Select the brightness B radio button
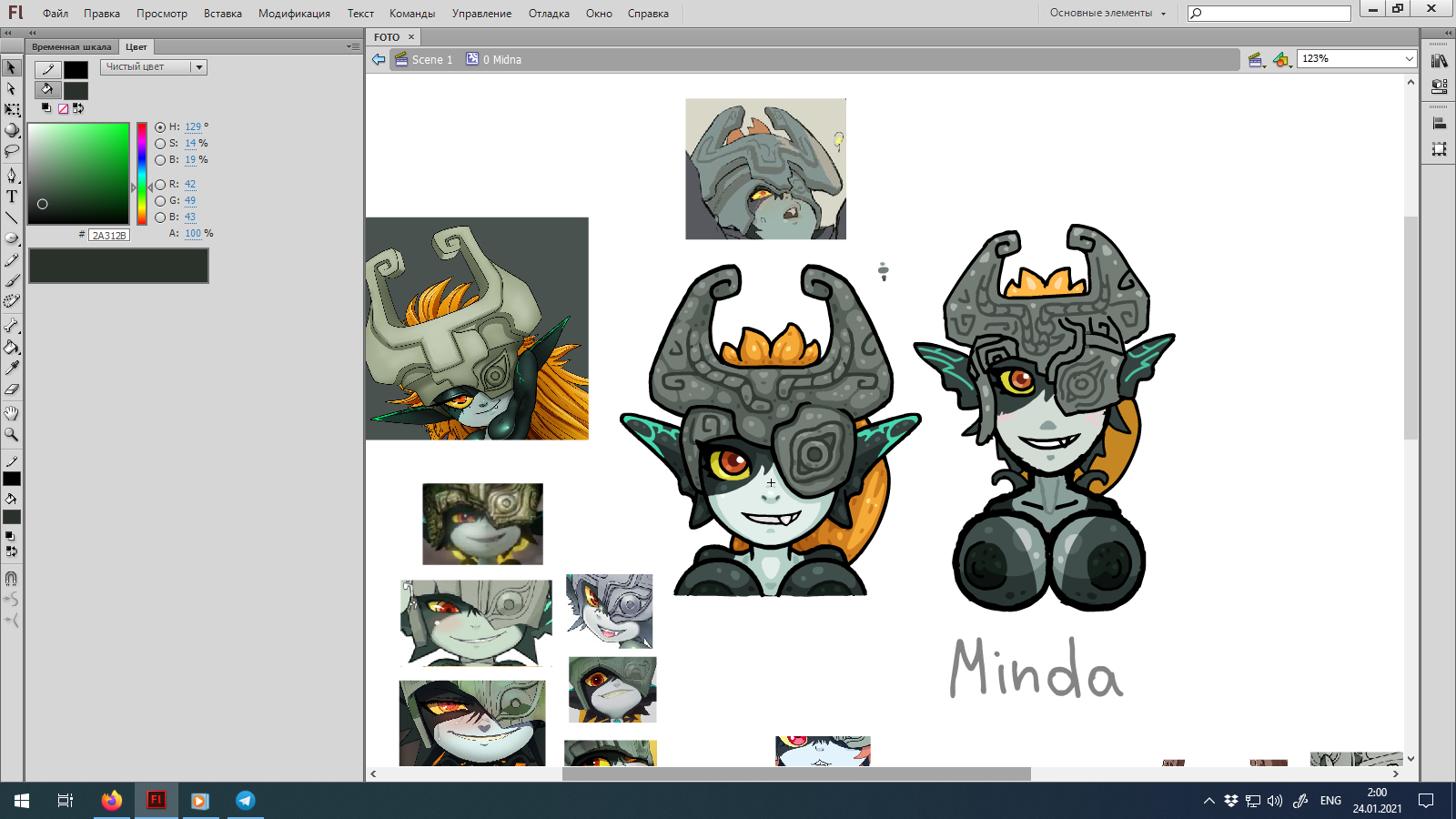The image size is (1456, 819). pos(160,160)
